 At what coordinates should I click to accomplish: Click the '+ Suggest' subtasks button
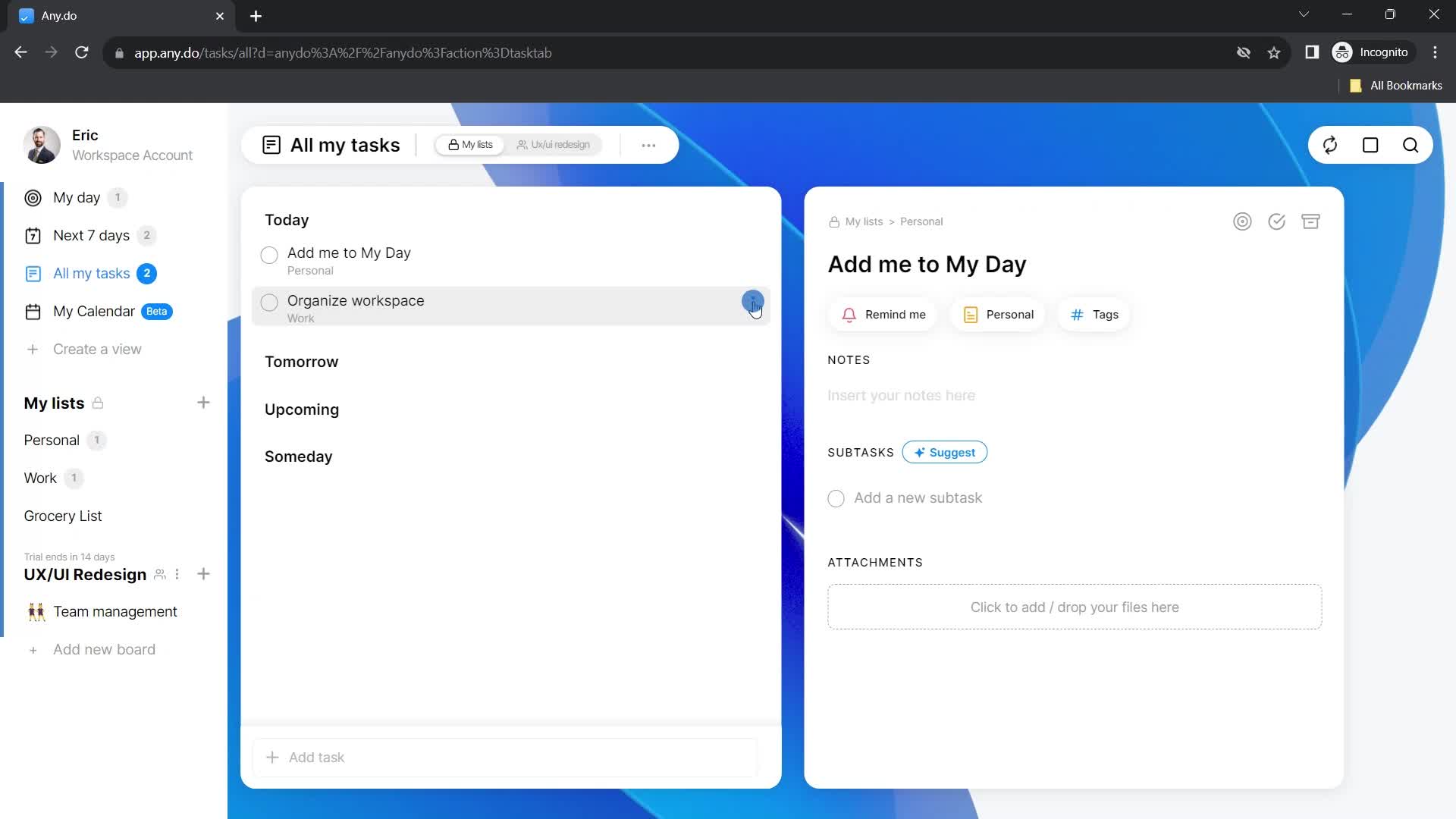tap(944, 452)
